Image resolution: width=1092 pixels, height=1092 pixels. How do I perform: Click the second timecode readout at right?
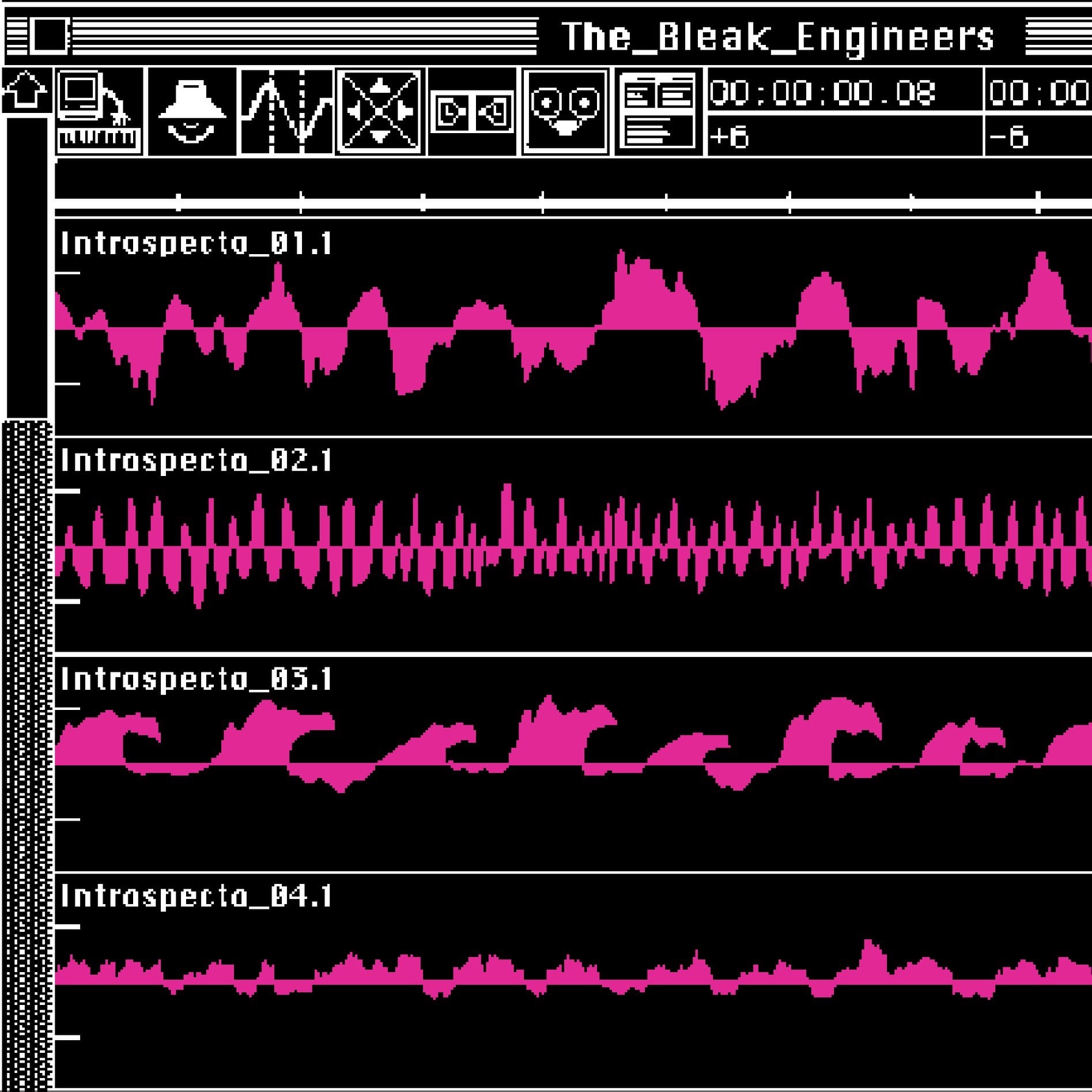pos(1038,90)
